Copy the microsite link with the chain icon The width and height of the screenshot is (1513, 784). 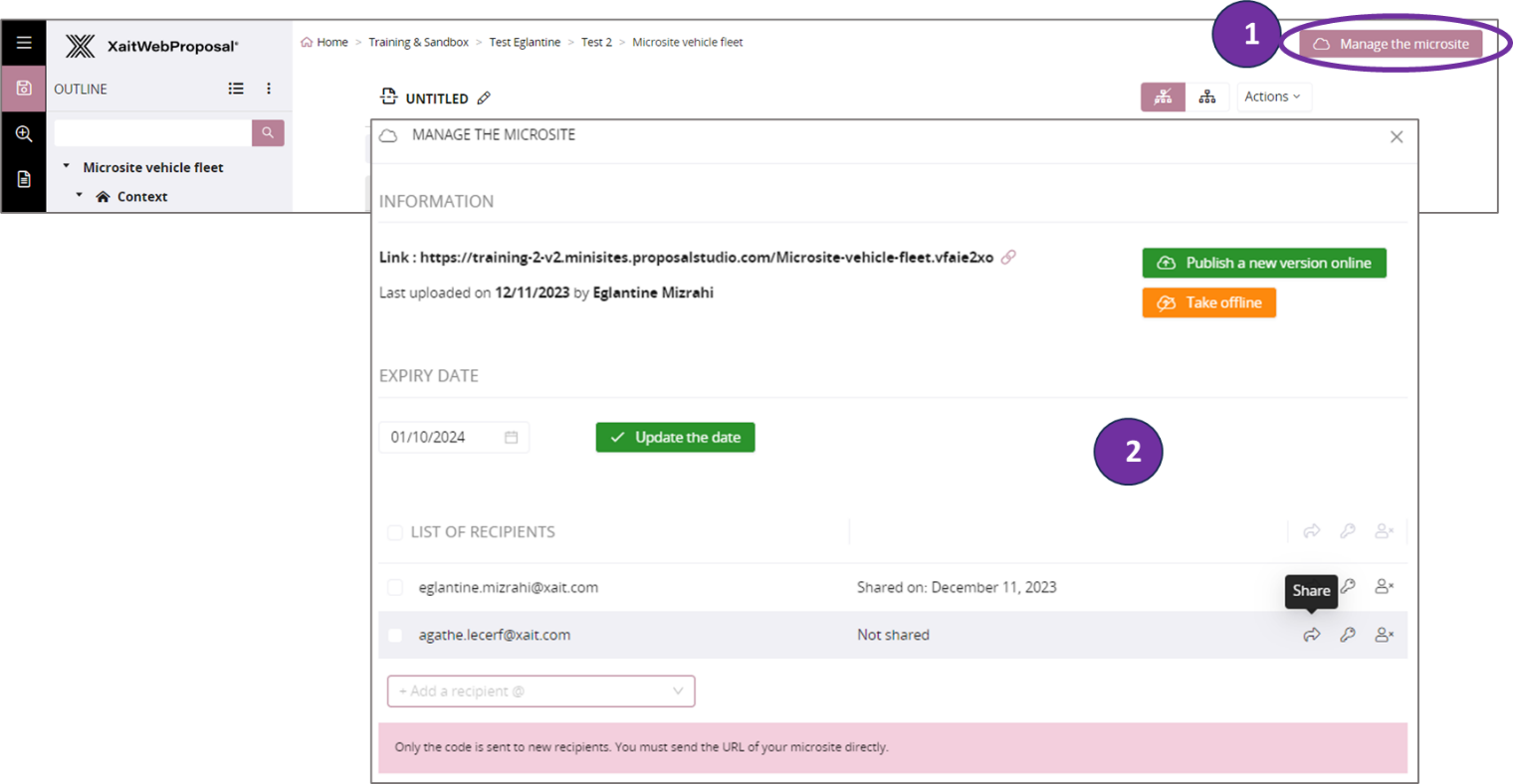point(1008,257)
